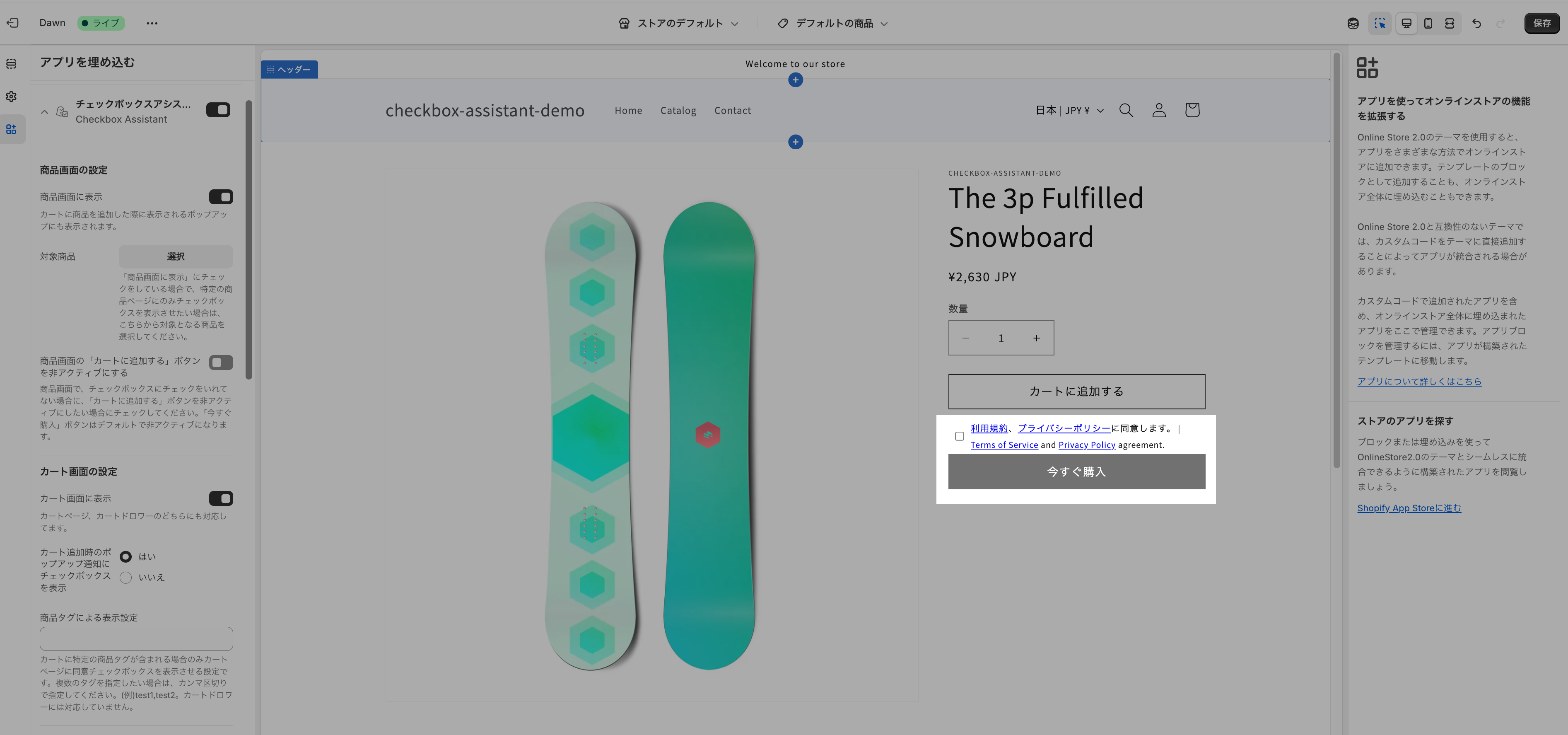The width and height of the screenshot is (1568, 735).
Task: Open the sections panel icon
Action: 12,64
